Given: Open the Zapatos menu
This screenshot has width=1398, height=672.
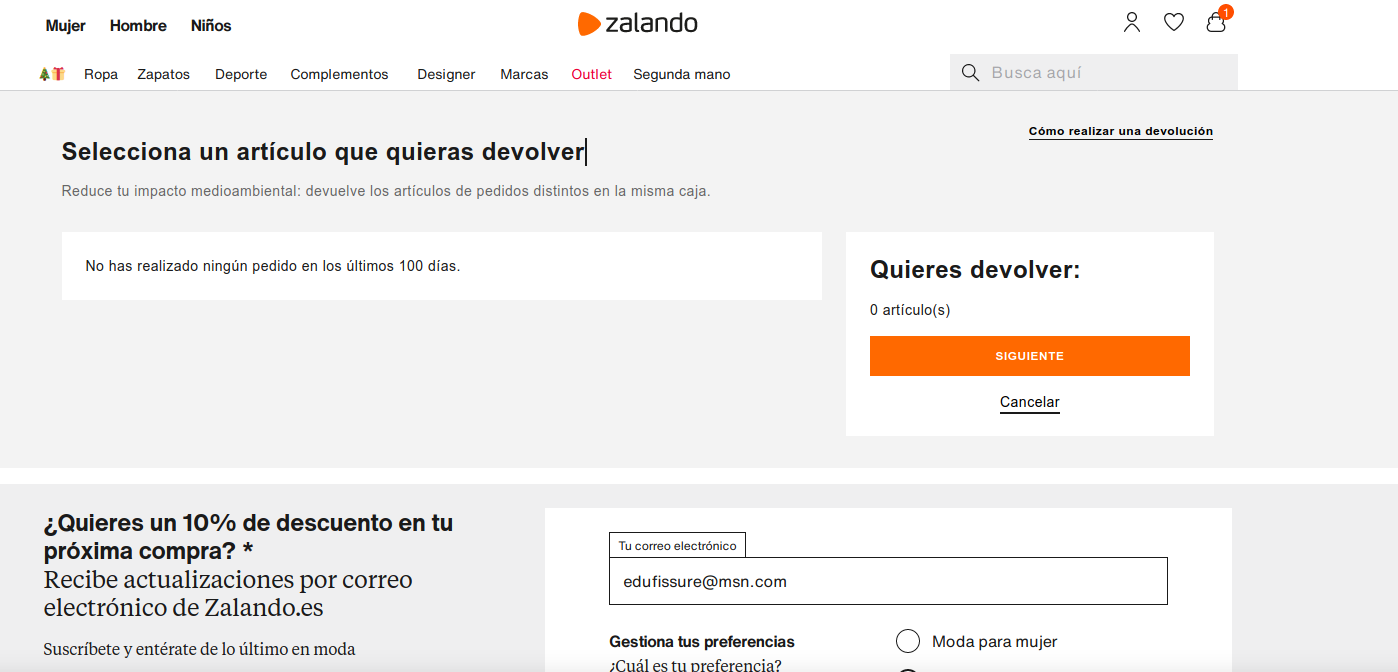Looking at the screenshot, I should [x=164, y=74].
